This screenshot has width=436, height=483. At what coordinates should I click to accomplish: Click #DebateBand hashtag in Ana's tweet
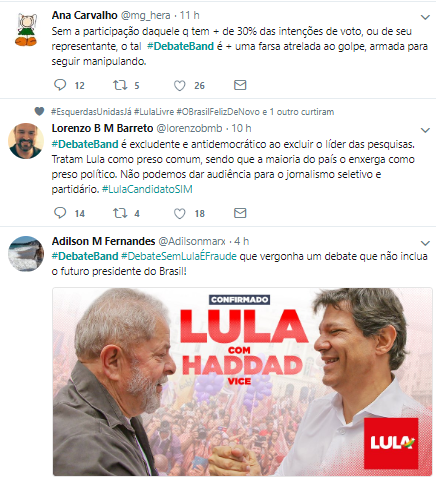[x=180, y=46]
